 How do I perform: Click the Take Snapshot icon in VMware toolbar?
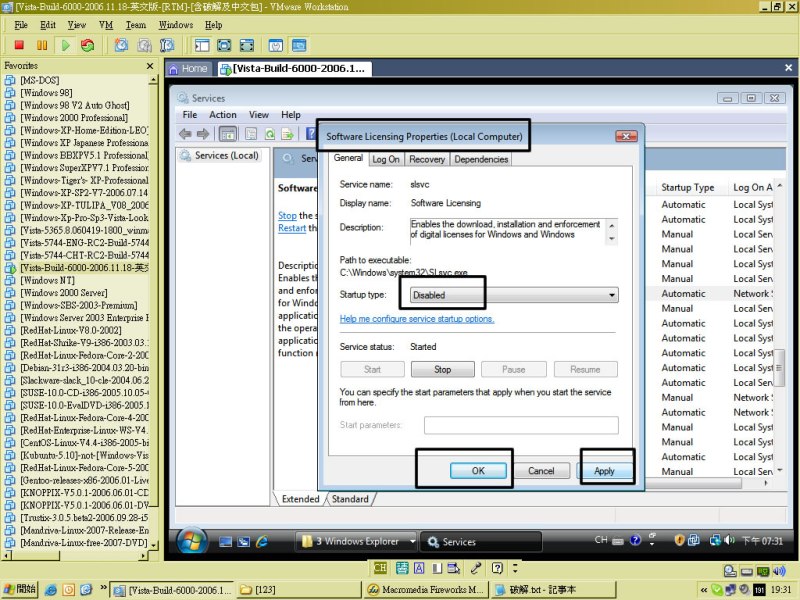tap(121, 45)
